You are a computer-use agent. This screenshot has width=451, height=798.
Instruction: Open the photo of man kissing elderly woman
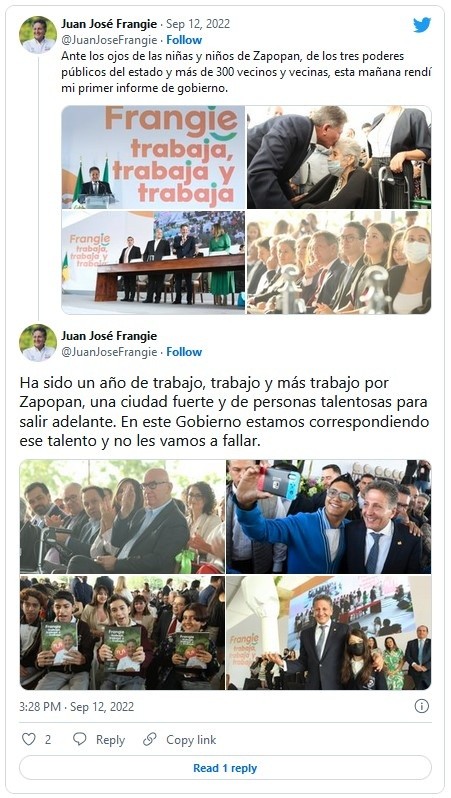(x=339, y=157)
